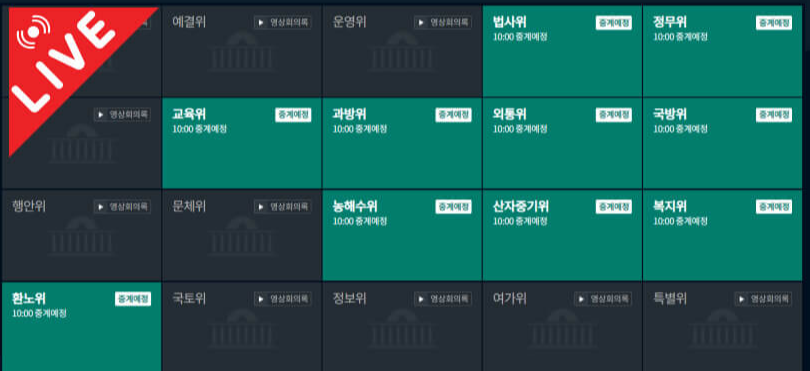The width and height of the screenshot is (810, 371).
Task: Select the 교육위 committee title
Action: click(189, 114)
